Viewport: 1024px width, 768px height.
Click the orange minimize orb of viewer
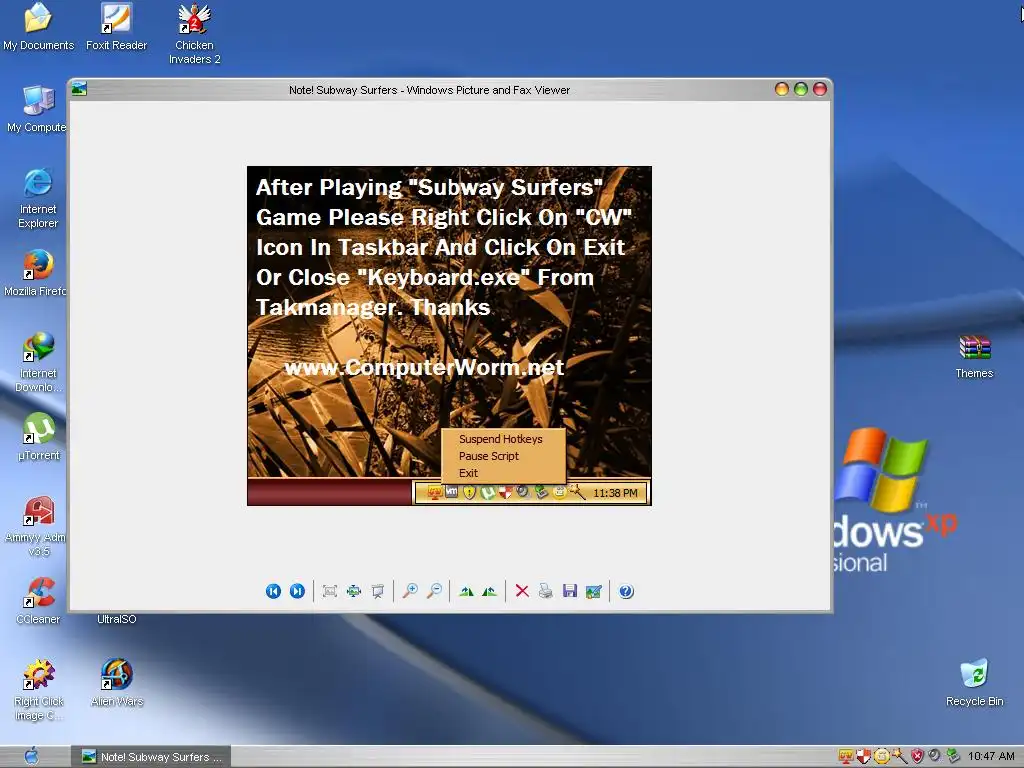tap(782, 89)
